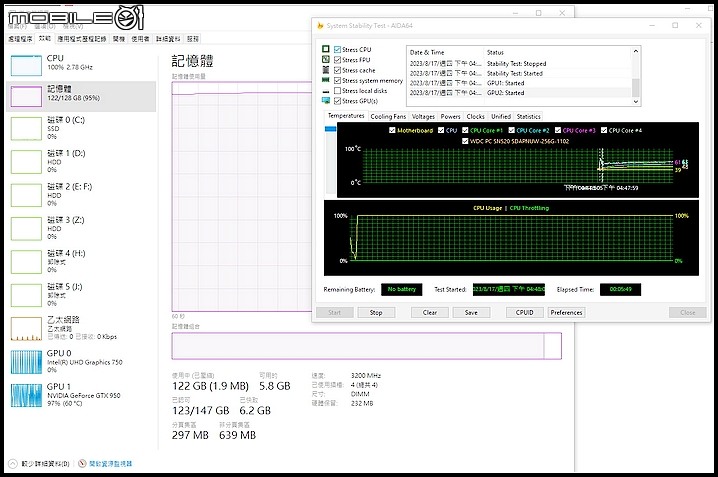Image resolution: width=718 pixels, height=477 pixels.
Task: Select the 記憶體 graph thumbnail in sidebar
Action: click(26, 97)
